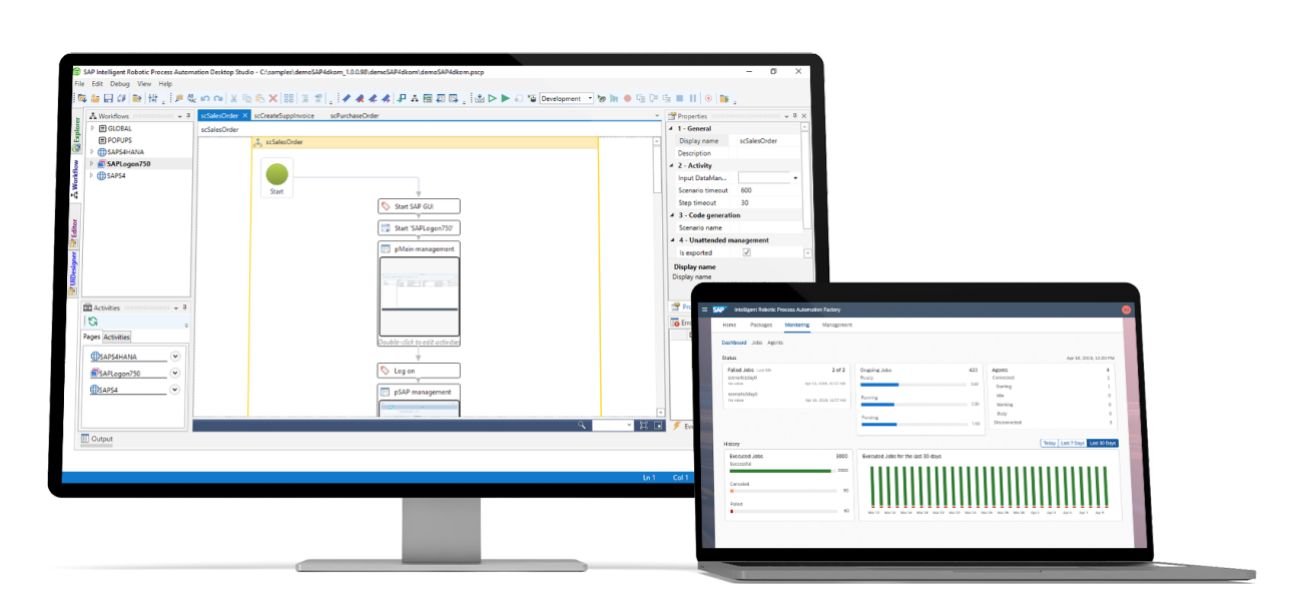Select the Last 7 Days history button
The image size is (1306, 605).
click(1073, 442)
